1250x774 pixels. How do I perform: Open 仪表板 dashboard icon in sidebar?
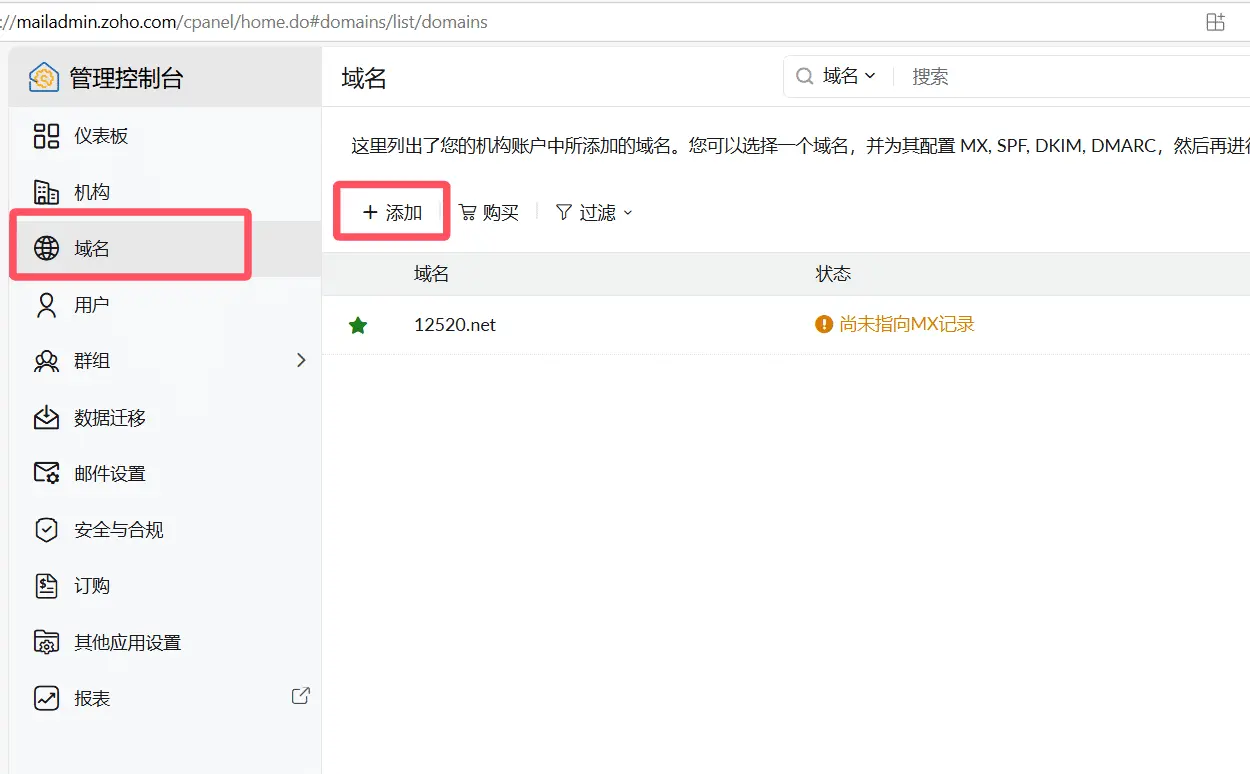tap(46, 136)
